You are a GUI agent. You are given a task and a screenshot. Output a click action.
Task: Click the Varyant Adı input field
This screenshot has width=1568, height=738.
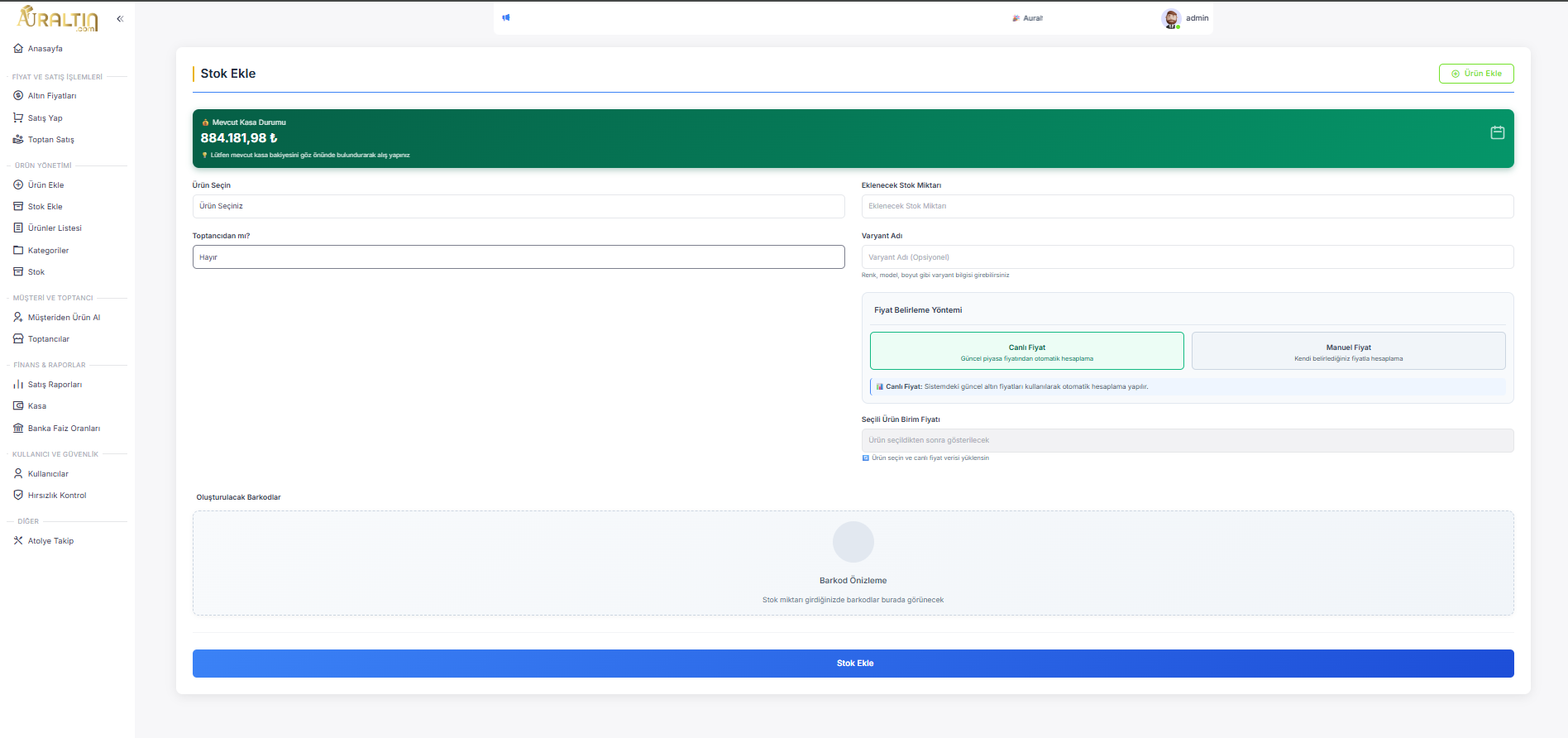pos(1187,257)
